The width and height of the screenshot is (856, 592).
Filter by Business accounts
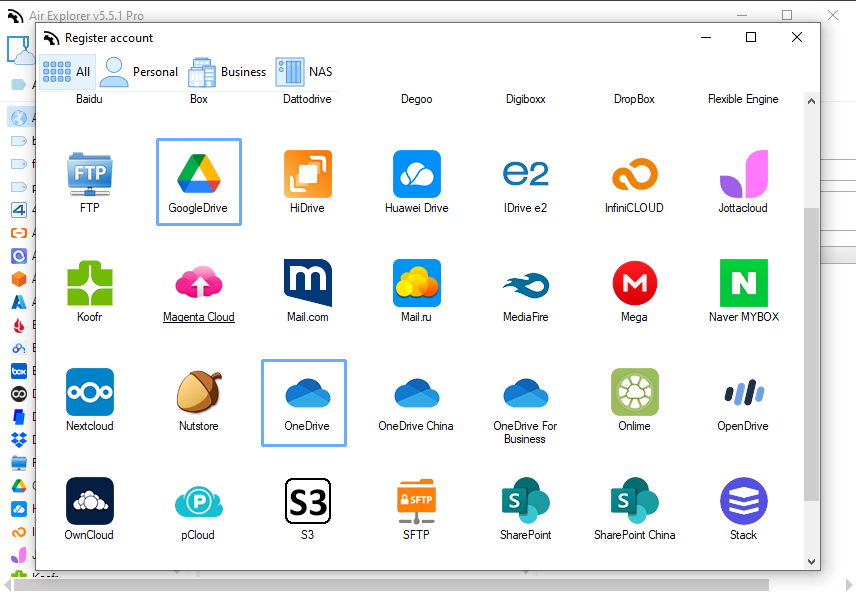[227, 72]
